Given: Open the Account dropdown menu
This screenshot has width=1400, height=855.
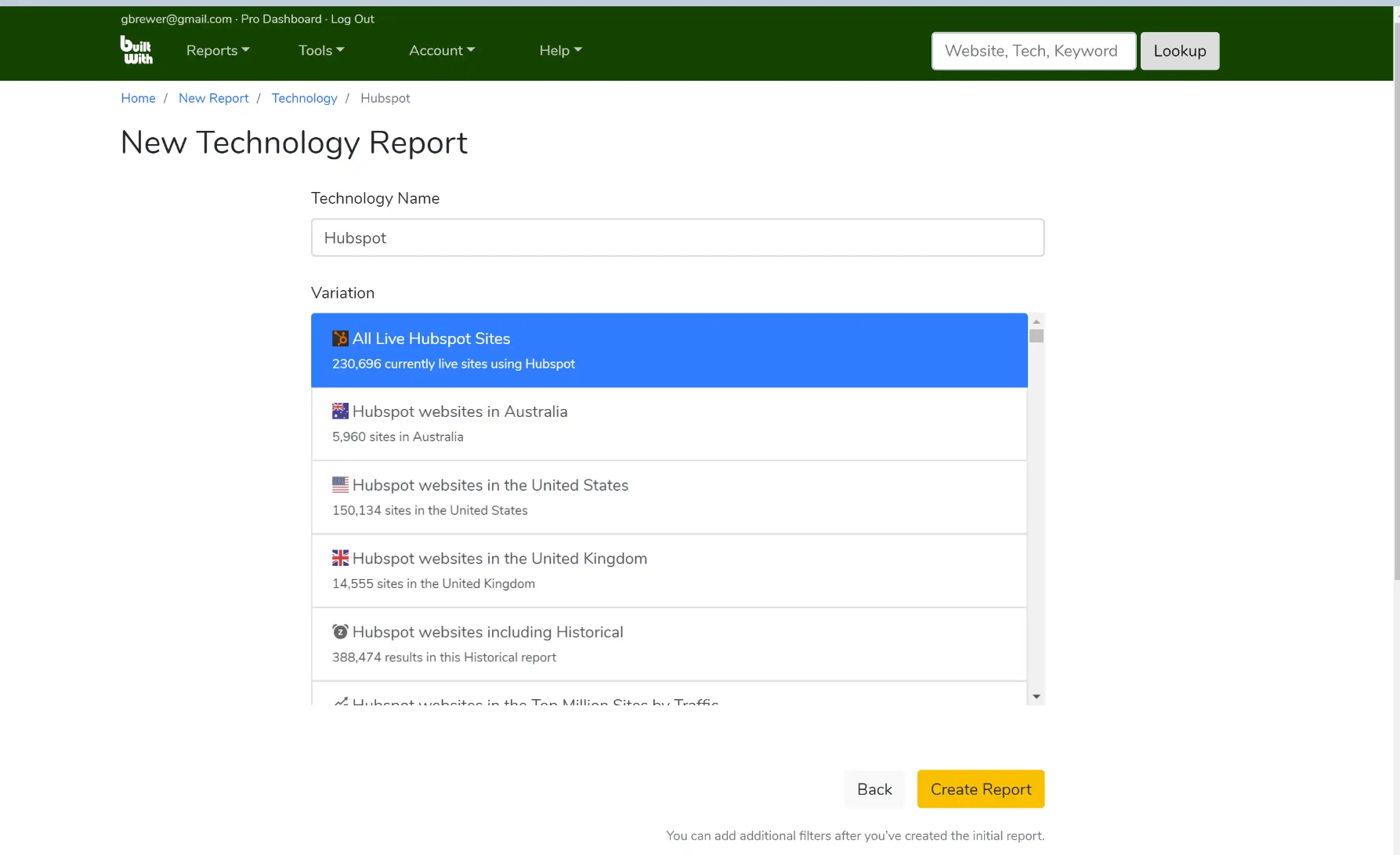Looking at the screenshot, I should [442, 50].
